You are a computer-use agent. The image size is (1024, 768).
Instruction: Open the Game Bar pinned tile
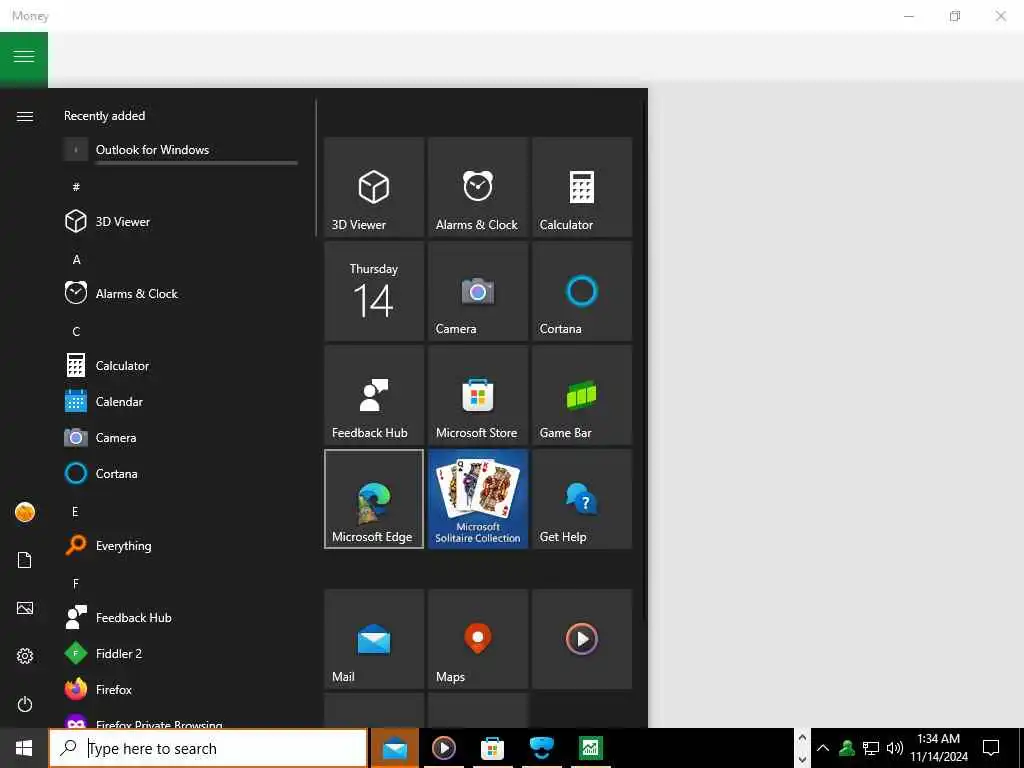point(582,395)
